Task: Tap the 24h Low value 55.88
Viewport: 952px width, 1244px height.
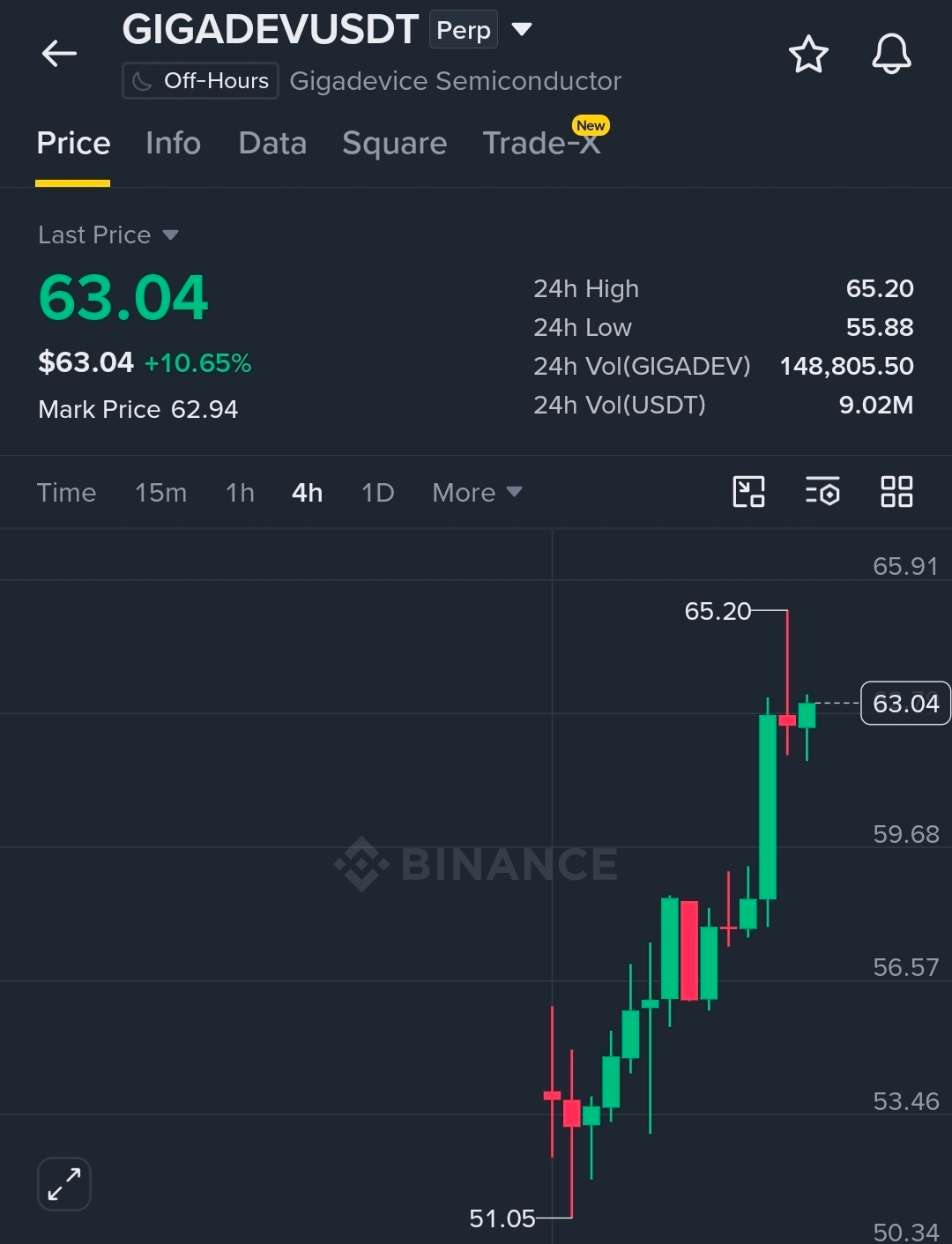Action: click(x=879, y=327)
